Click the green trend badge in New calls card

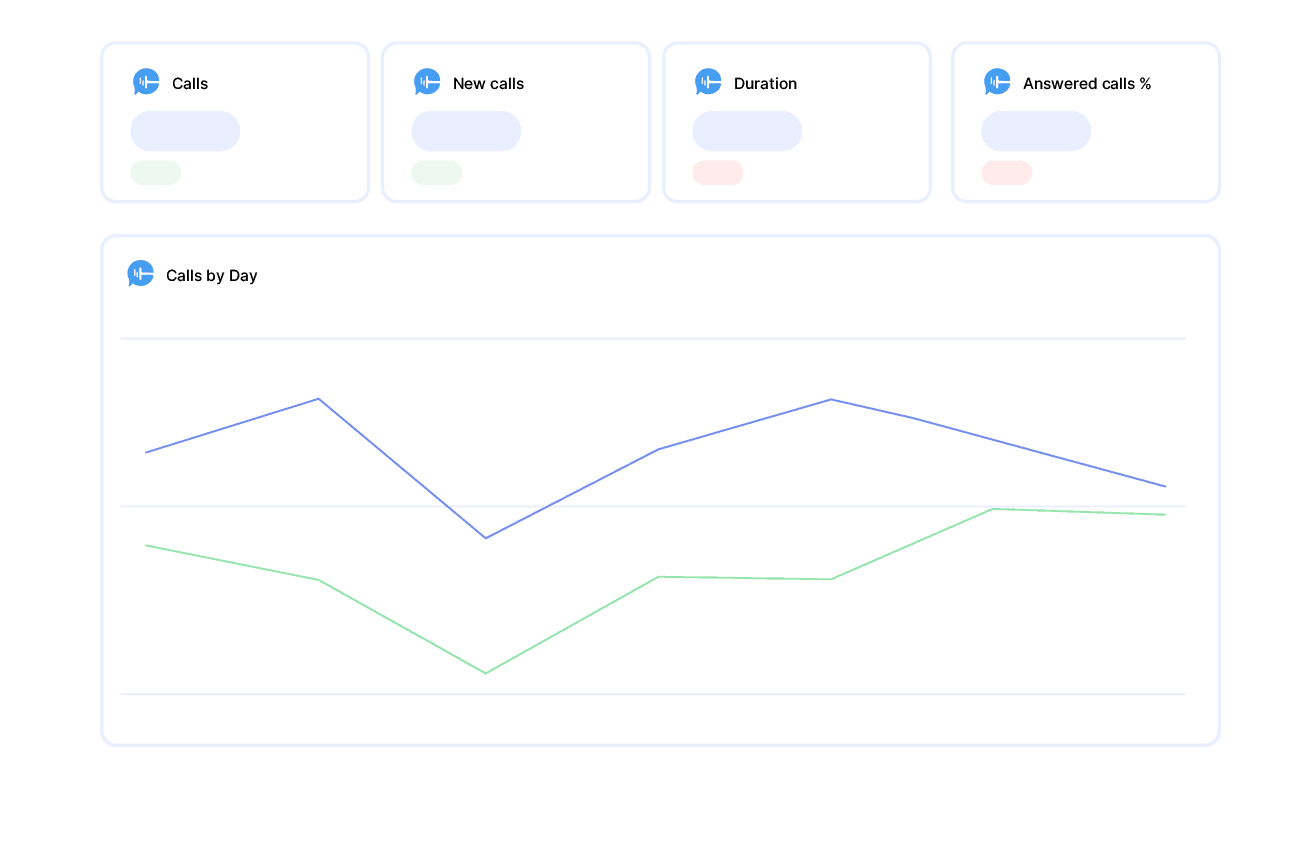tap(437, 173)
